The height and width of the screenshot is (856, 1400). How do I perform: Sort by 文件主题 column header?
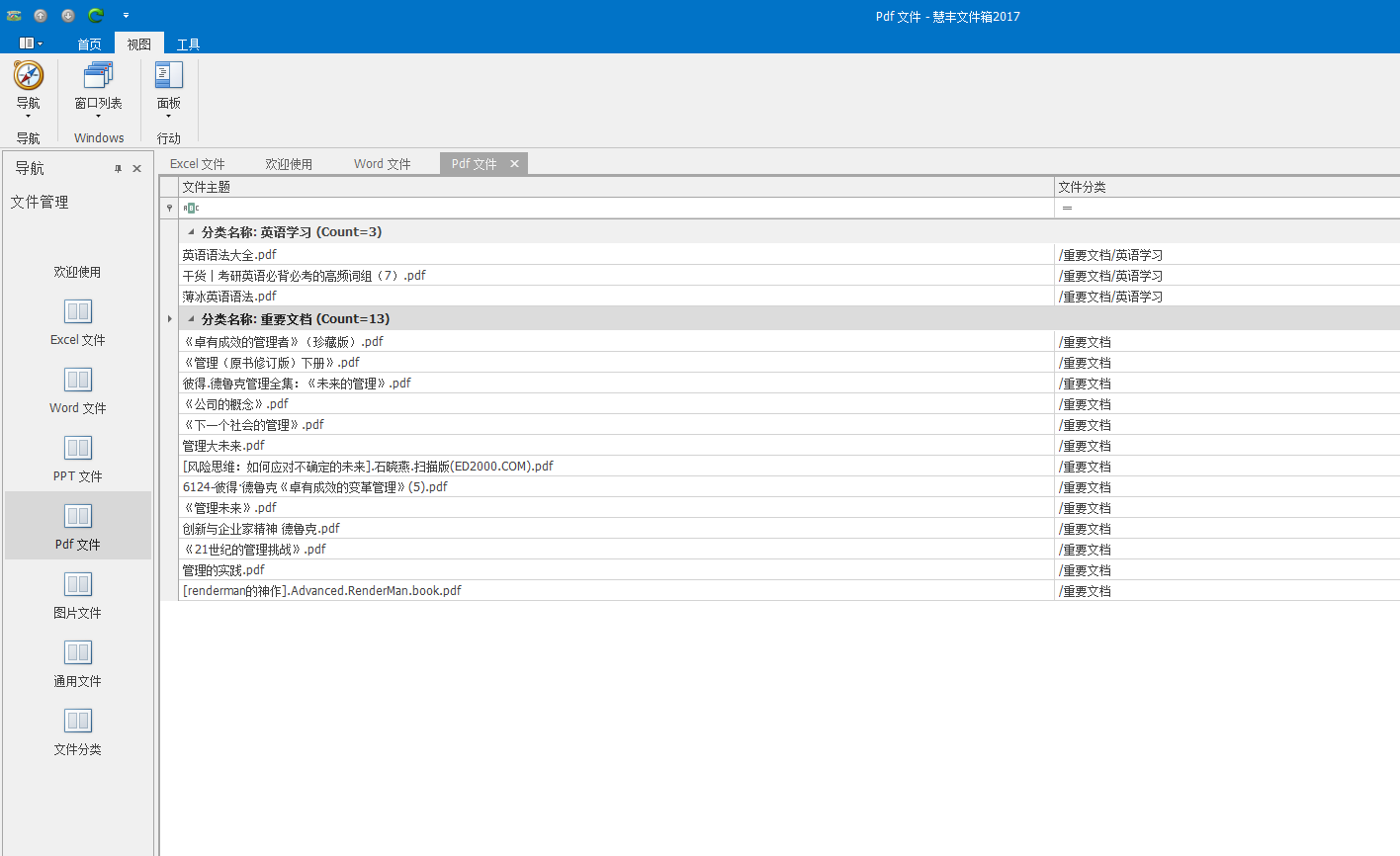pos(616,187)
